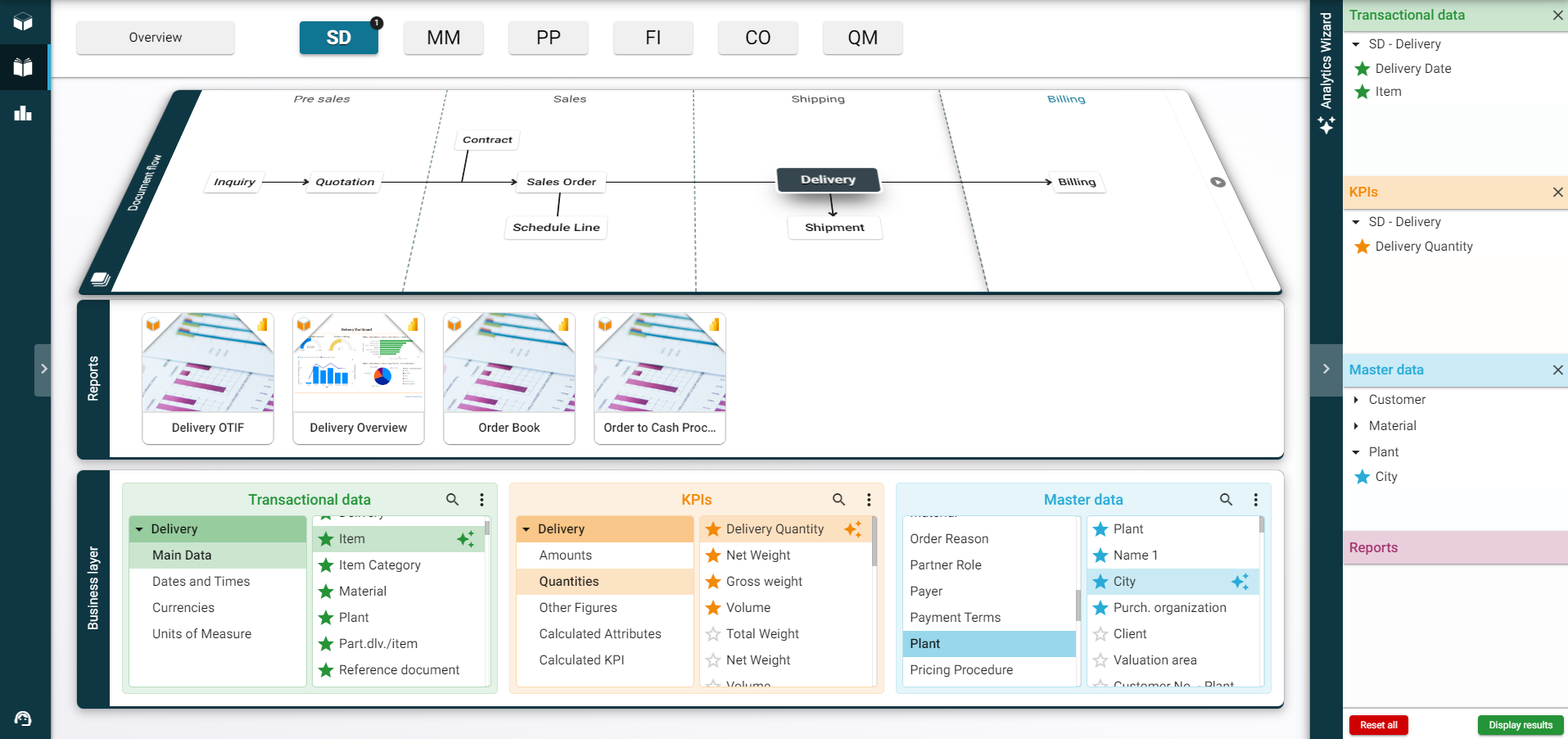Click sparkle icon next to Delivery Quantity
Viewport: 1568px width, 739px height.
(x=852, y=529)
